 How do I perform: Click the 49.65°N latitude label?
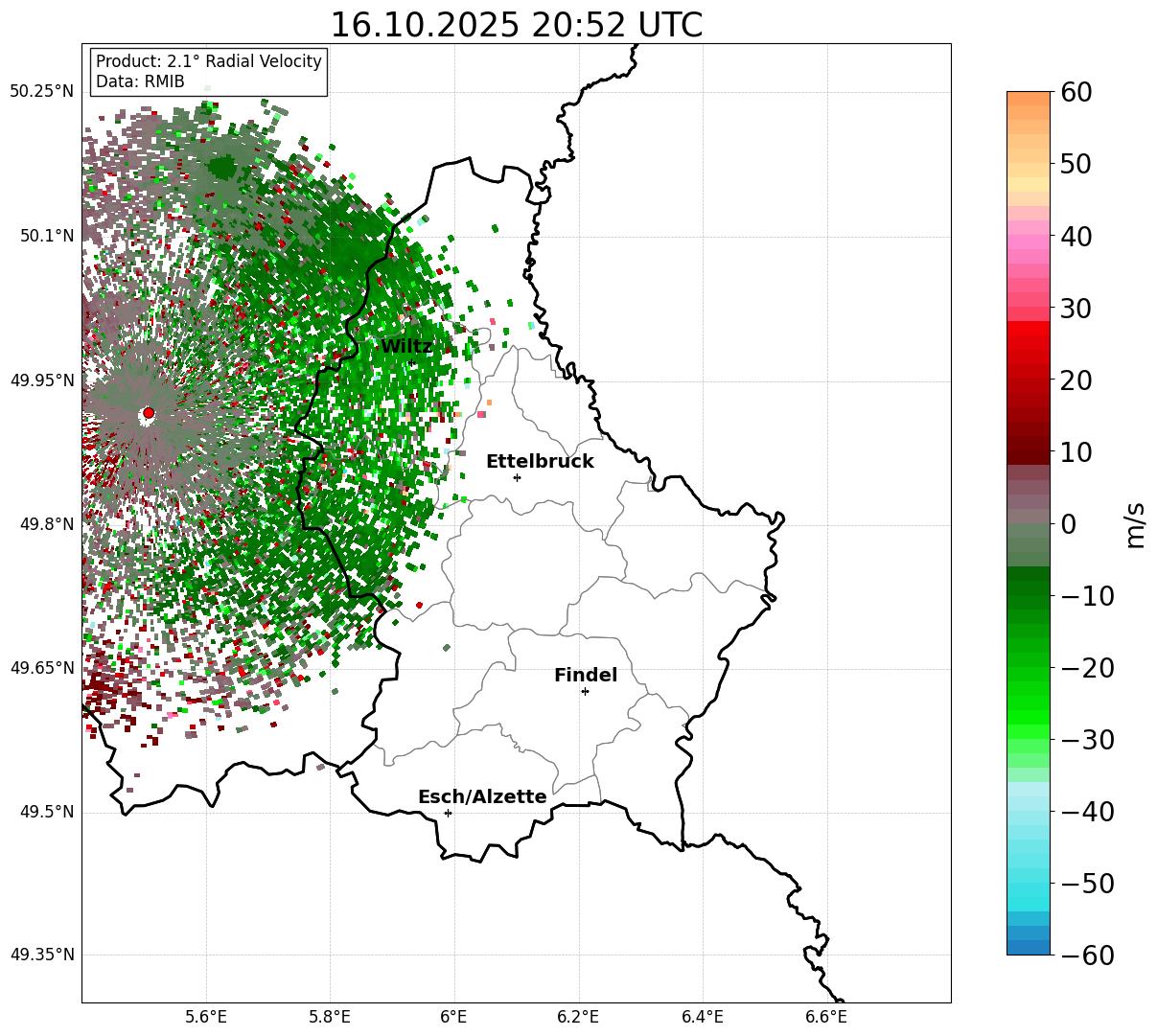(42, 668)
